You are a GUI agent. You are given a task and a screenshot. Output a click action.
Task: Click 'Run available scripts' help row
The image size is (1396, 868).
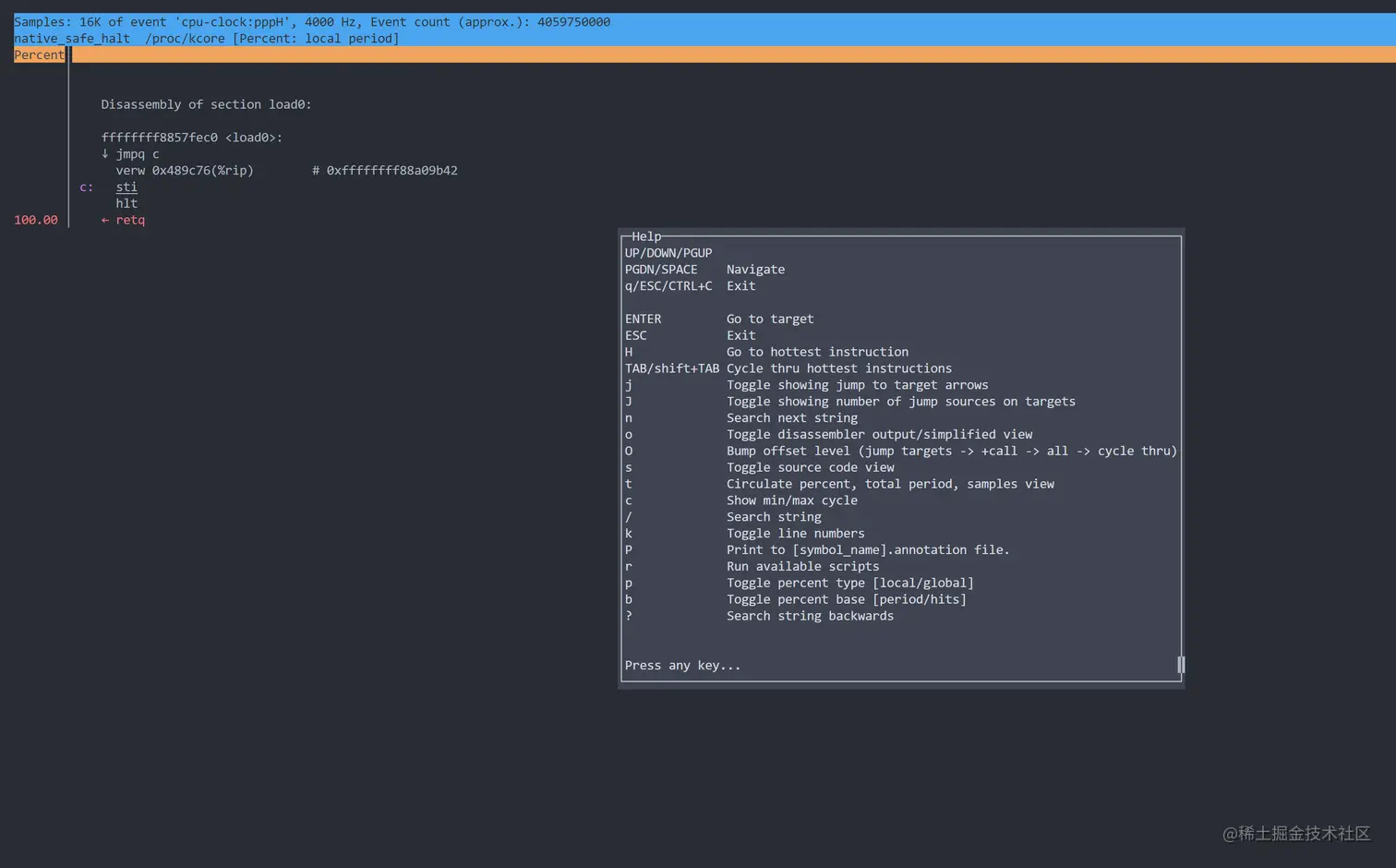pyautogui.click(x=752, y=569)
